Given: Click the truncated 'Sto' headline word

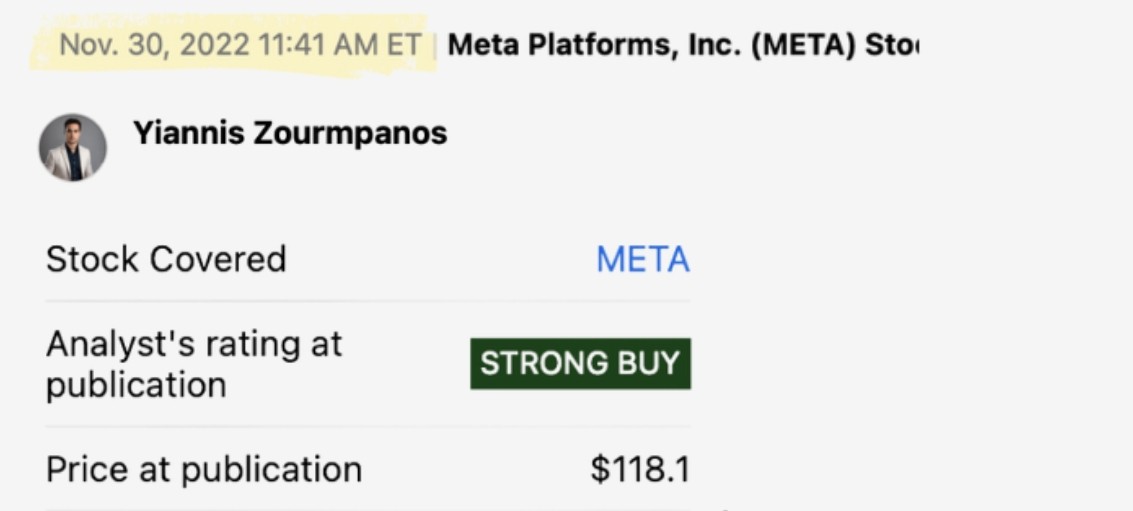Looking at the screenshot, I should 891,45.
